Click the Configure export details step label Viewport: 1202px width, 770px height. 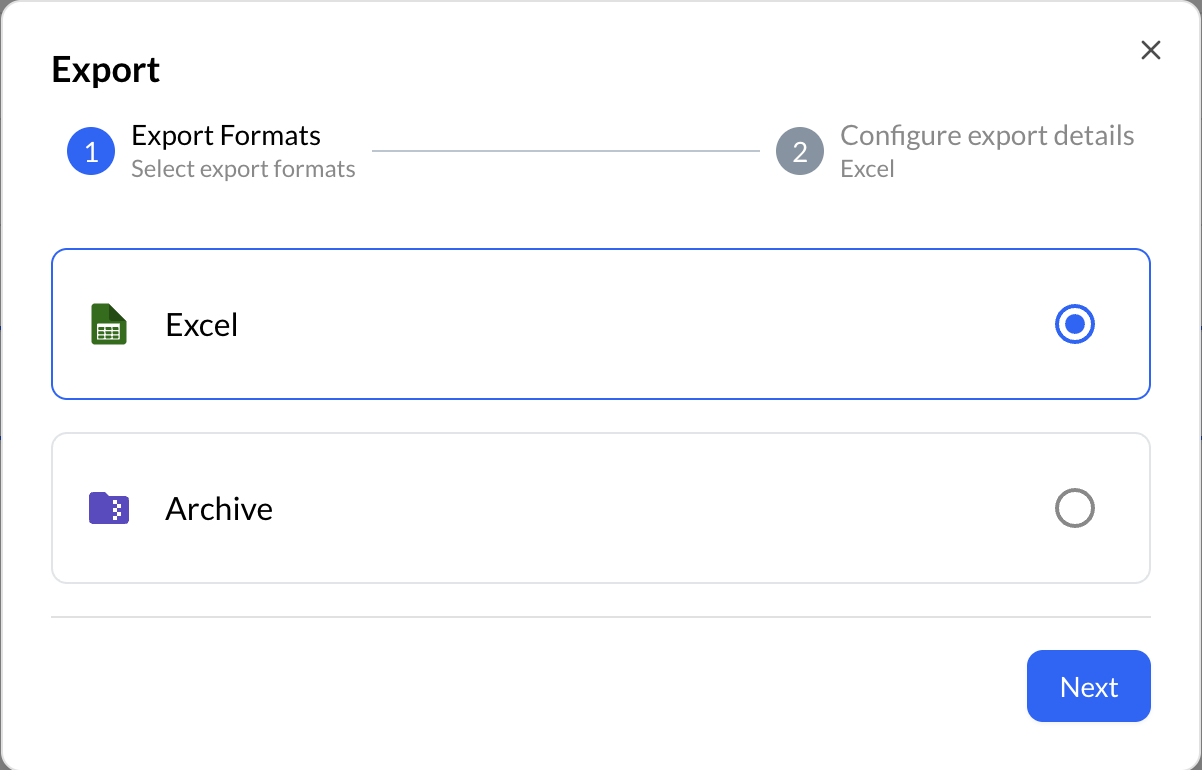point(987,134)
